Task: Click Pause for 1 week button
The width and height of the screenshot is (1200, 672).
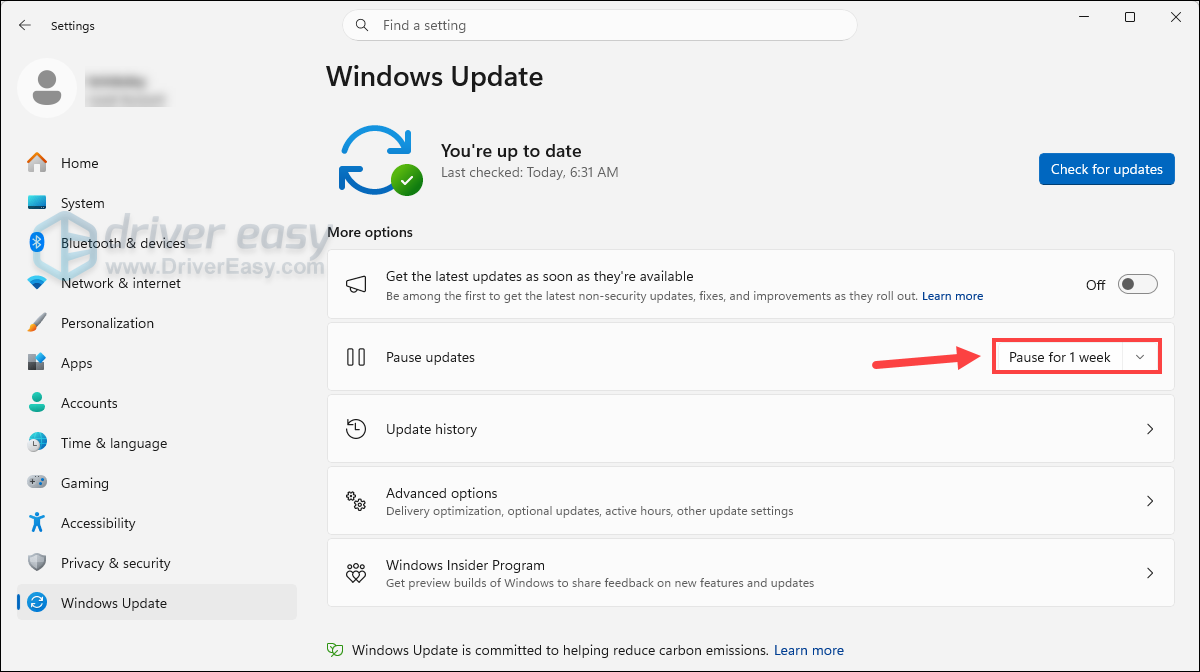Action: (x=1060, y=357)
